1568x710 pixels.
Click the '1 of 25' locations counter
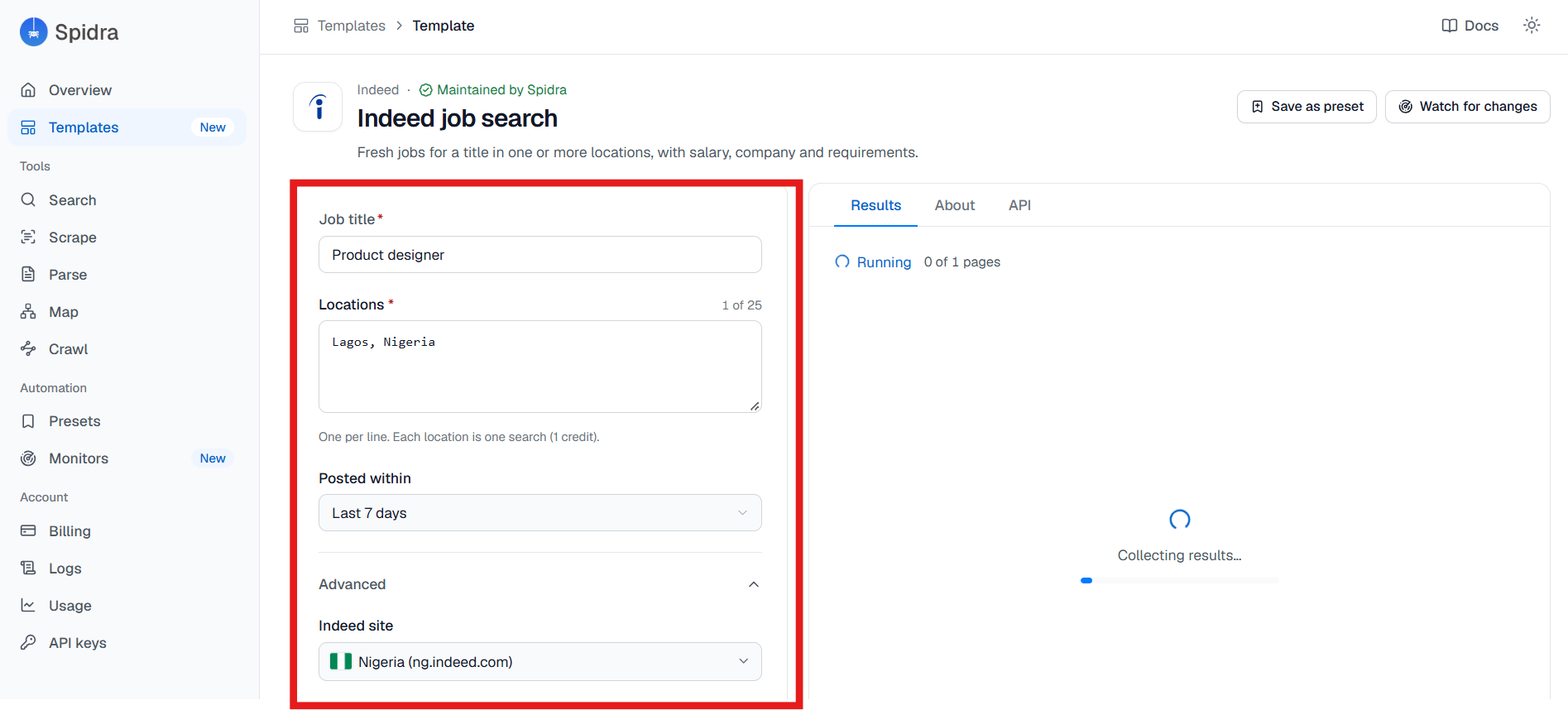741,305
